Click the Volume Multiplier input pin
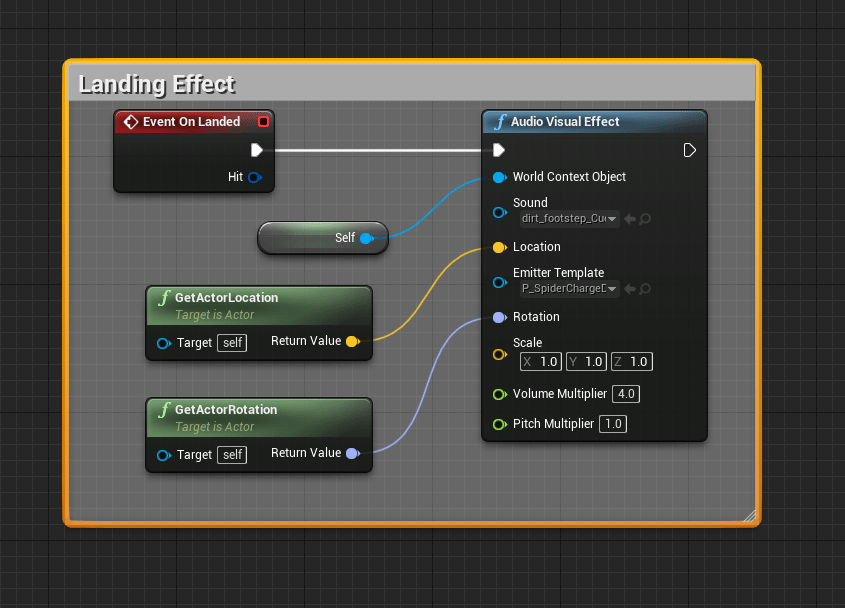This screenshot has width=845, height=608. pos(499,394)
